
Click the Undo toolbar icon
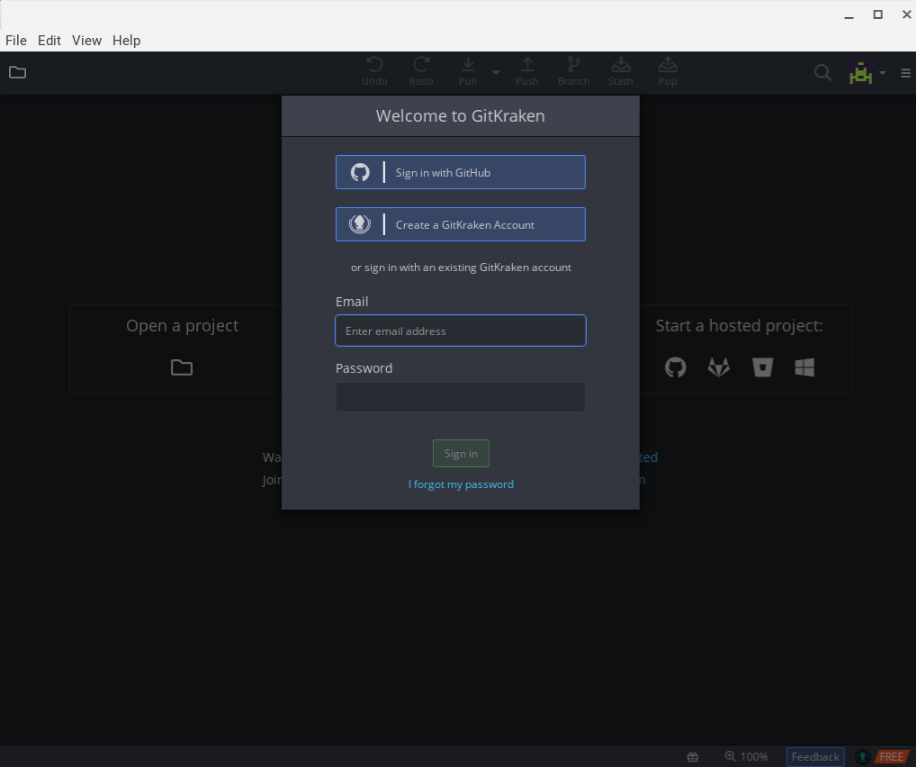(x=374, y=72)
